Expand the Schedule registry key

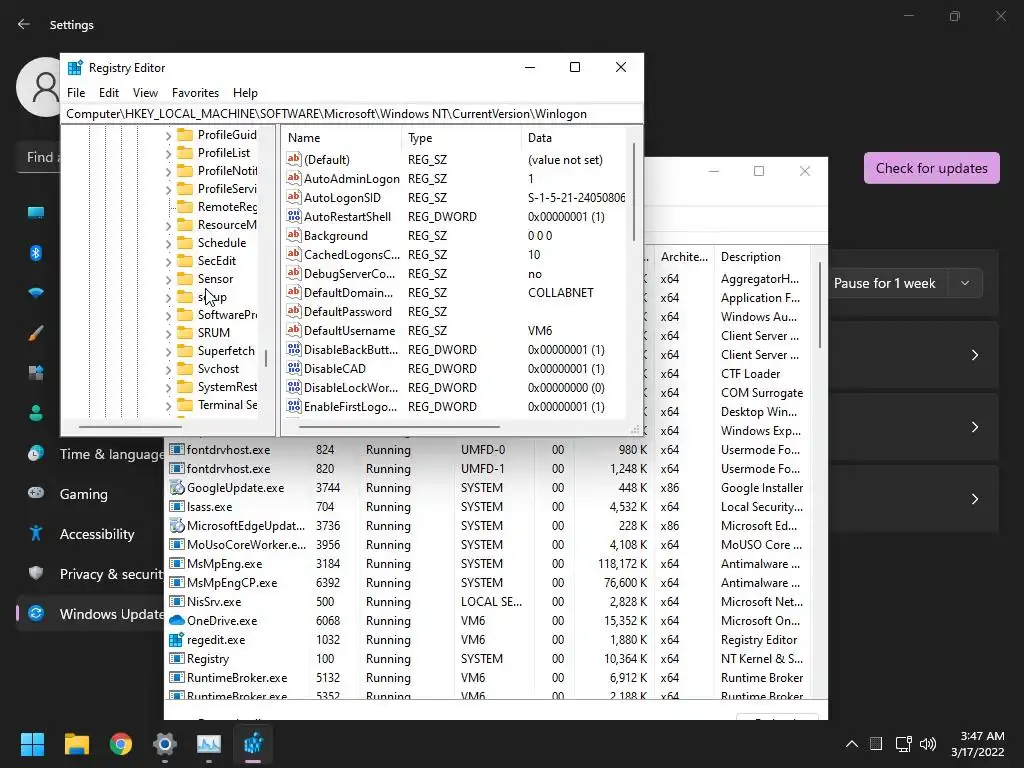(x=168, y=244)
